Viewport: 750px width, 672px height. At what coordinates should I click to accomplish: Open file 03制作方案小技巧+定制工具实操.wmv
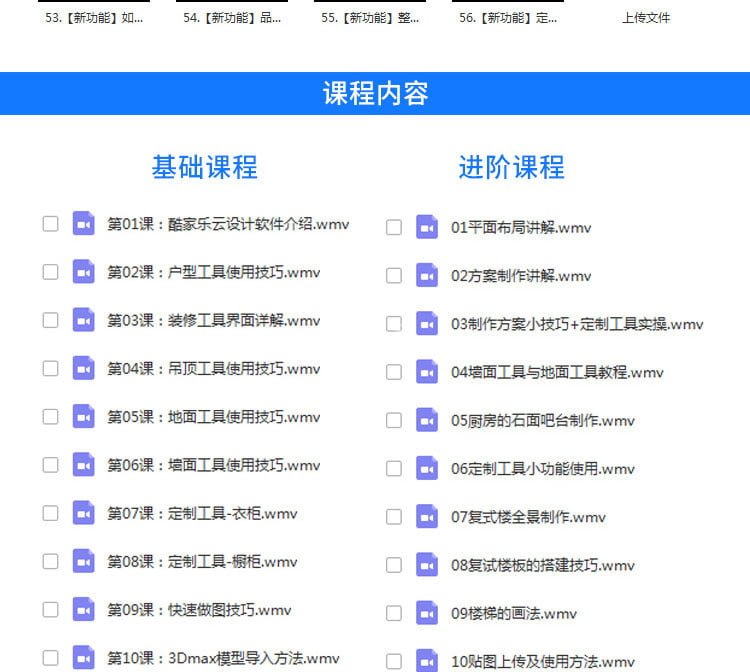tap(577, 324)
